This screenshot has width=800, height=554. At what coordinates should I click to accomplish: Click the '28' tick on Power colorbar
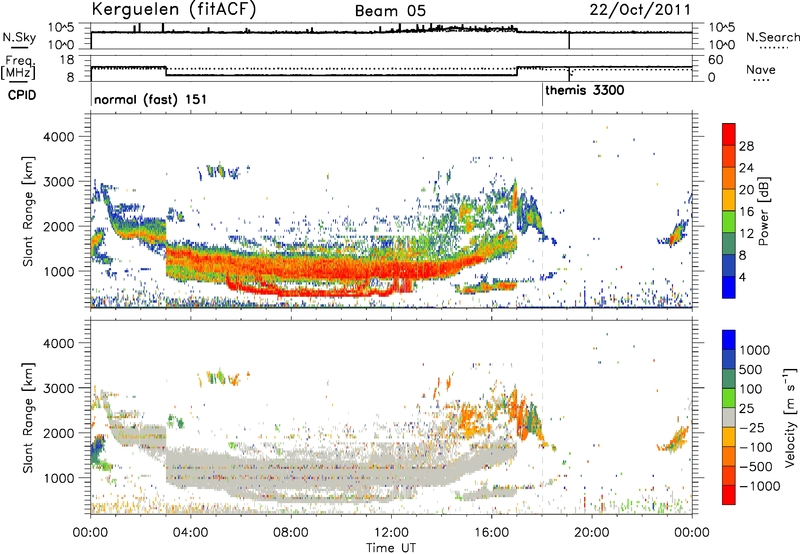click(x=746, y=146)
